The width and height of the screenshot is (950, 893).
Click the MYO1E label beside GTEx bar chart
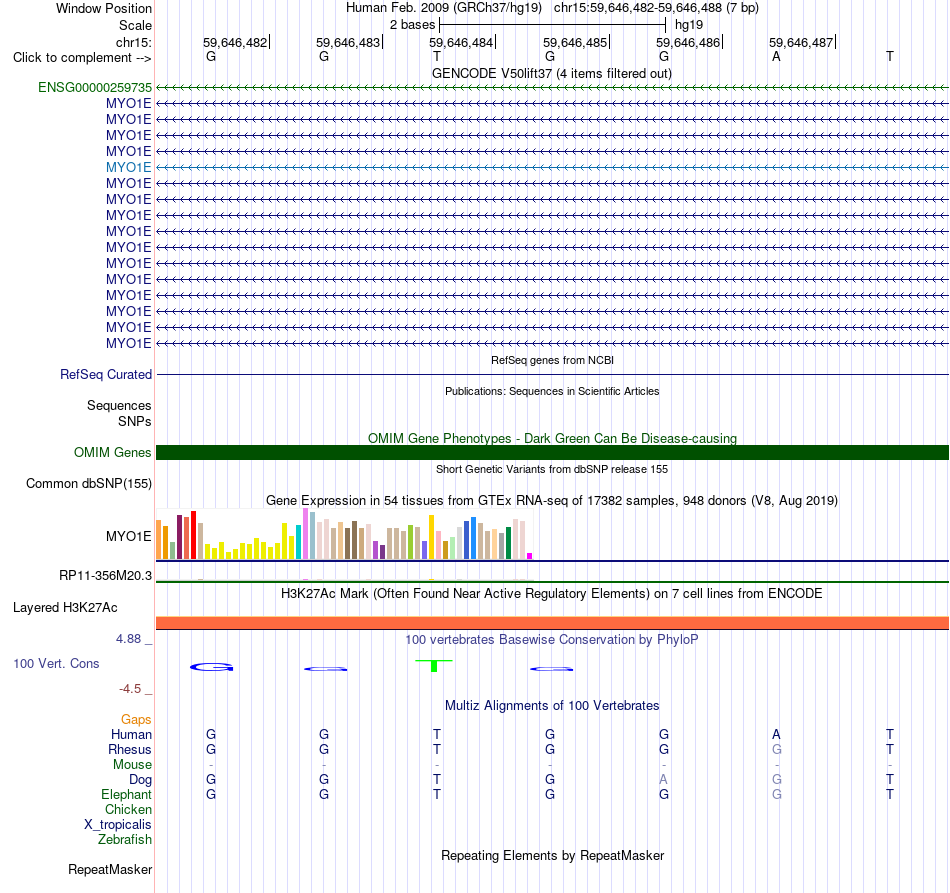tap(128, 536)
